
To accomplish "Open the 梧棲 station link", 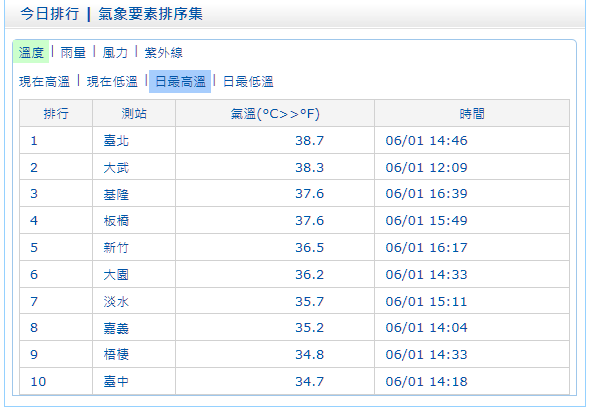I will (x=116, y=355).
